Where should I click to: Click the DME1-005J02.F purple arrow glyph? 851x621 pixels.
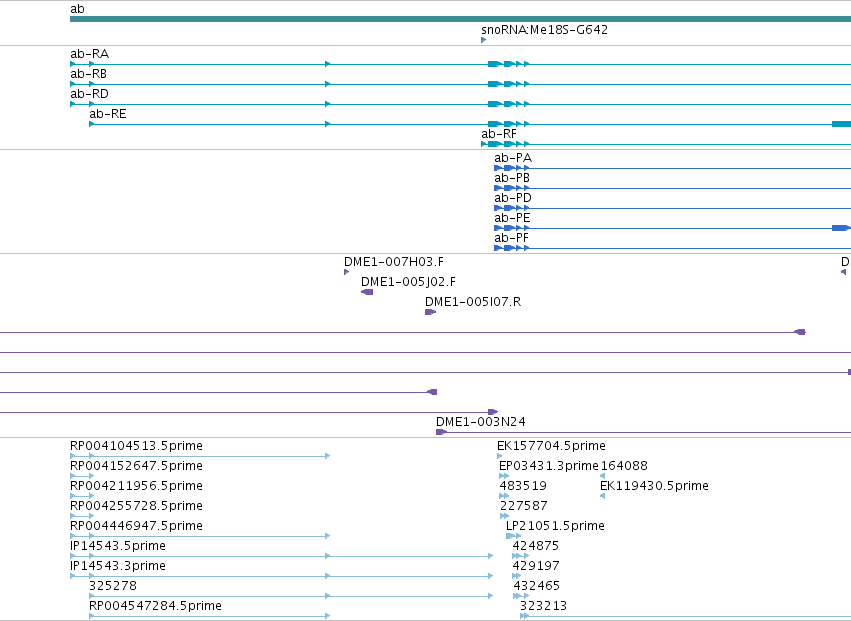point(367,292)
